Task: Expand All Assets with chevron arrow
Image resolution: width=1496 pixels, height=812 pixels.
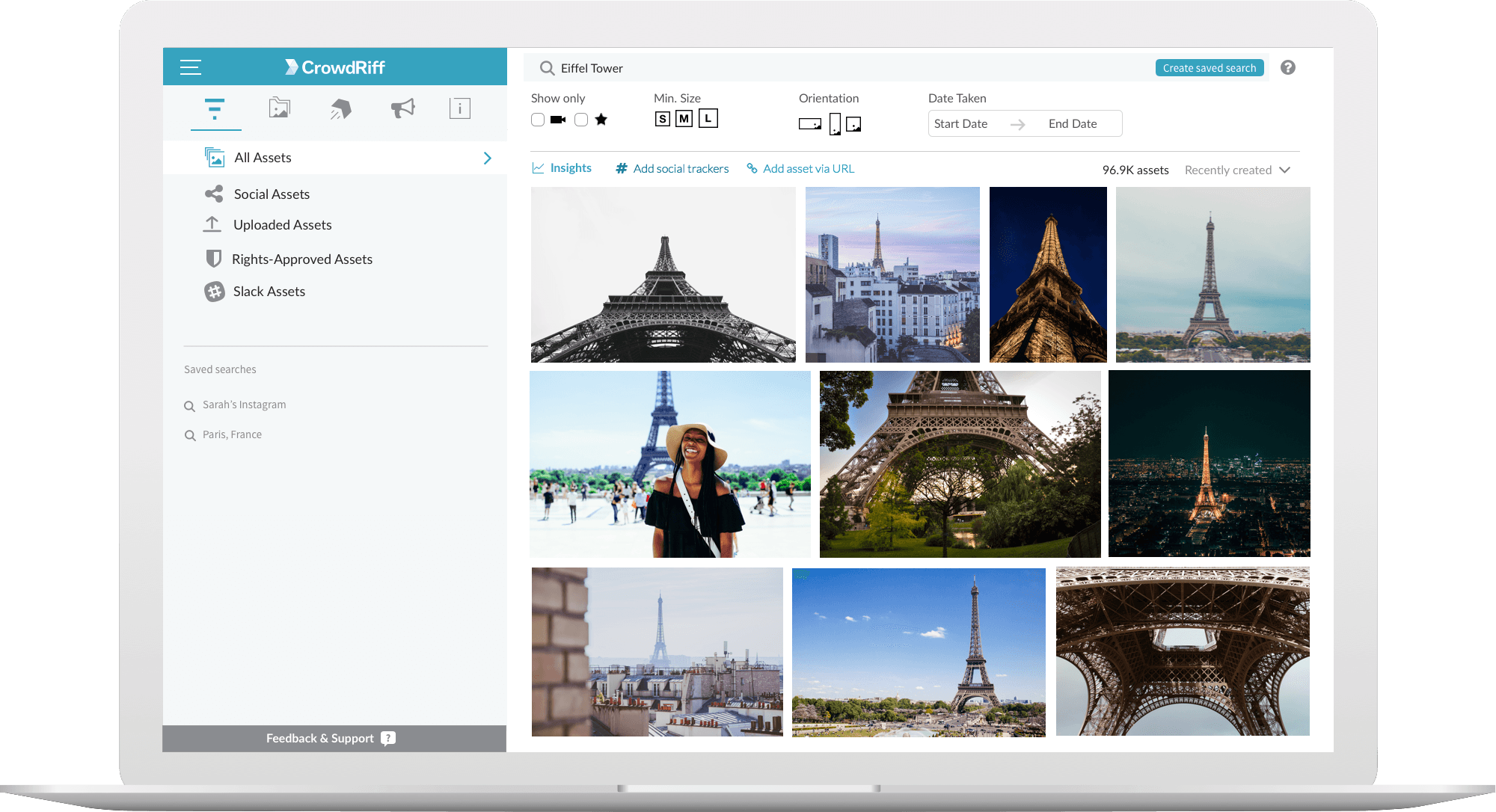Action: pos(487,158)
